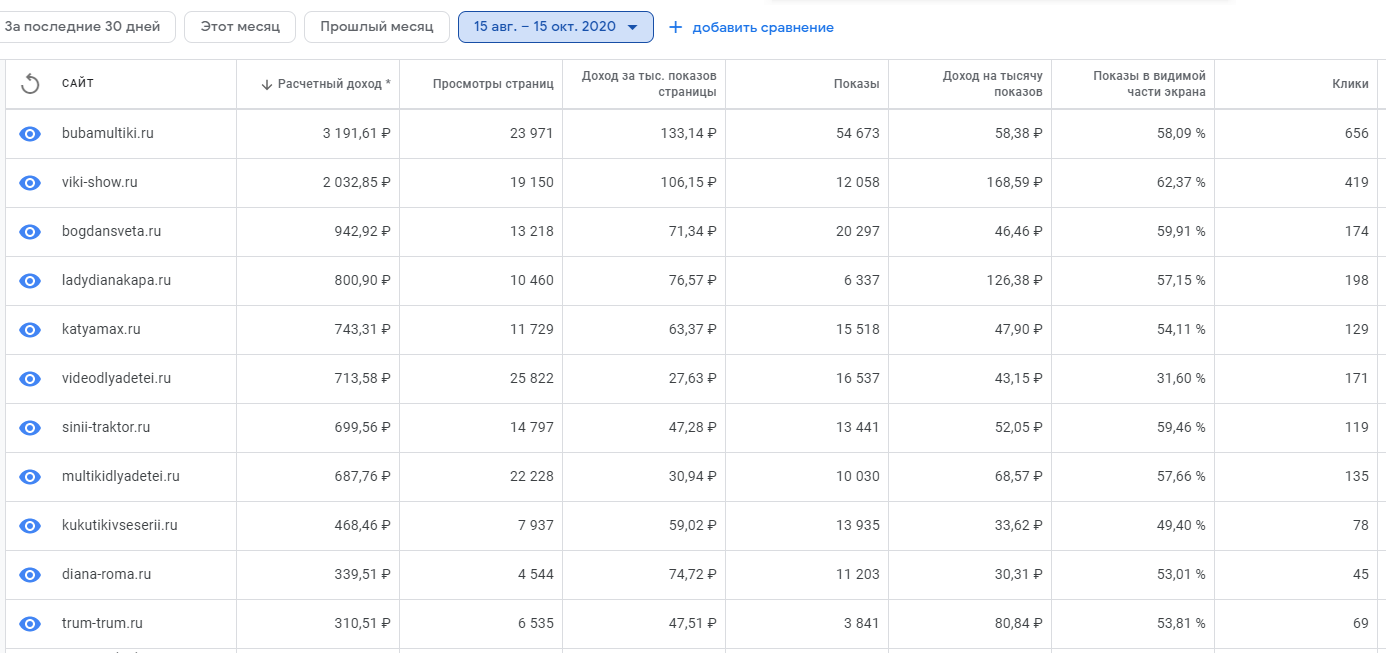Select the Прошлый месяц range
The width and height of the screenshot is (1386, 653).
pyautogui.click(x=376, y=27)
